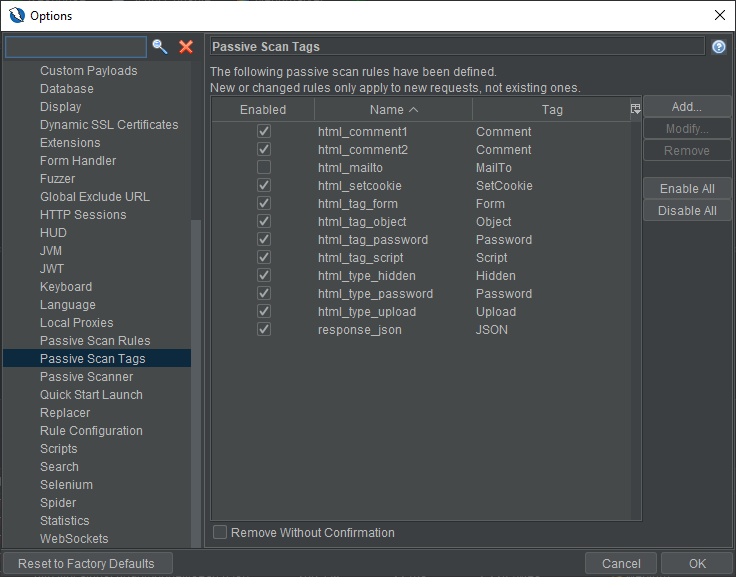736x577 pixels.
Task: Enable the html_mailto rule checkbox
Action: click(x=264, y=168)
